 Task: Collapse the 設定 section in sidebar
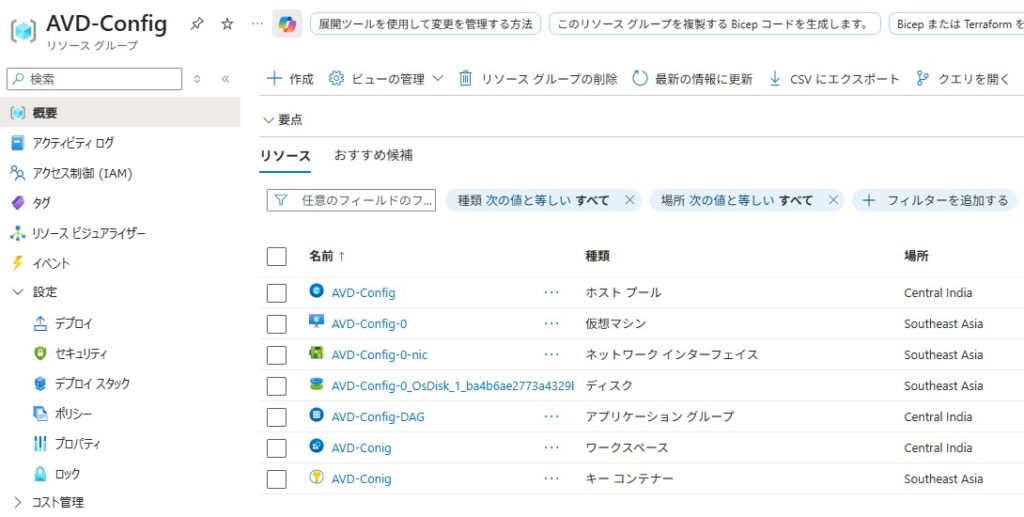tap(17, 292)
